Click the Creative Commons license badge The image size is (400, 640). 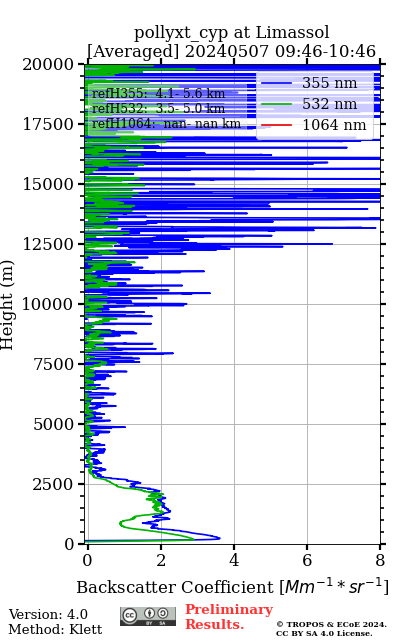pos(148,616)
